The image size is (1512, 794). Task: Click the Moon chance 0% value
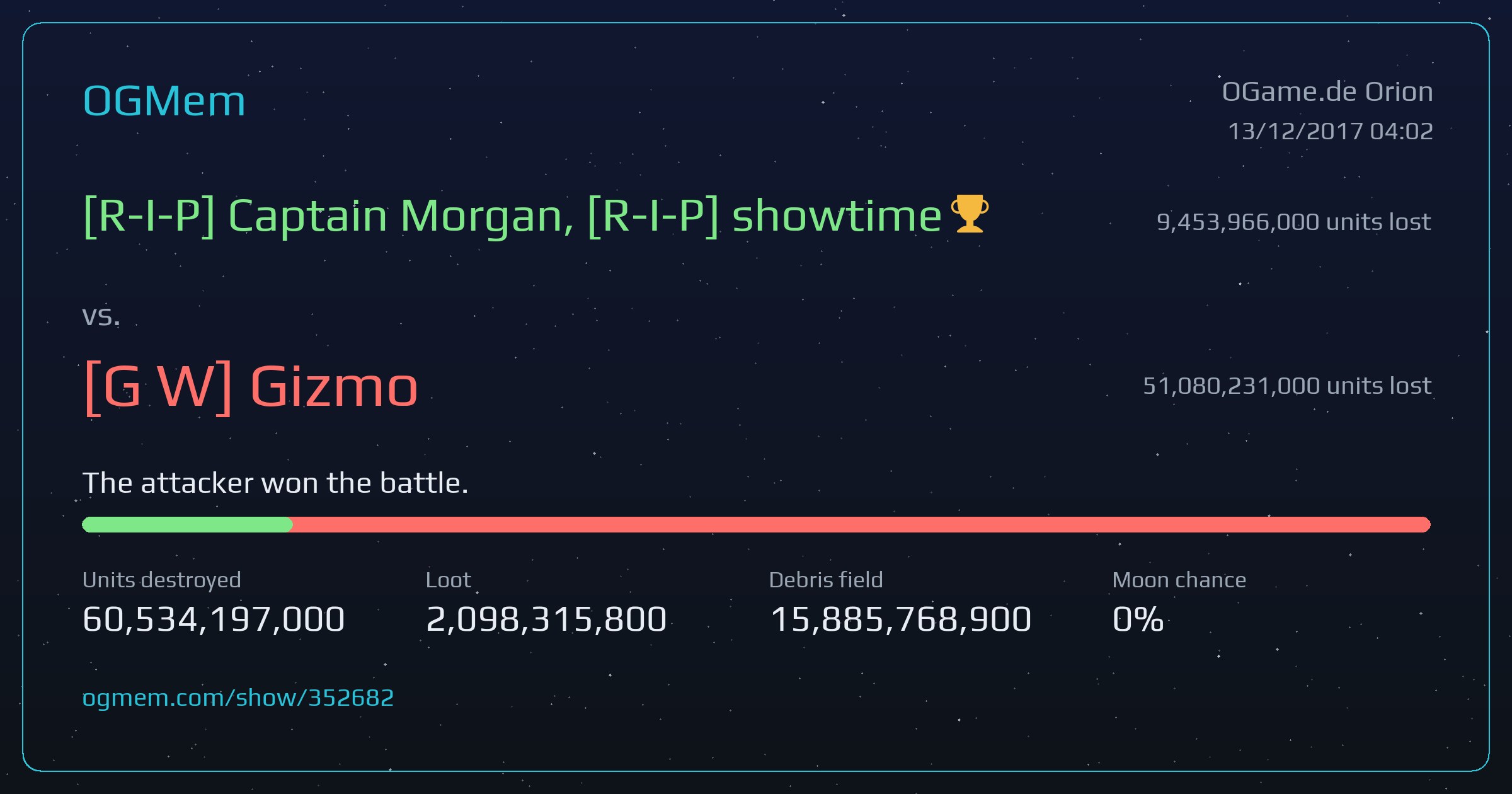pyautogui.click(x=1138, y=619)
